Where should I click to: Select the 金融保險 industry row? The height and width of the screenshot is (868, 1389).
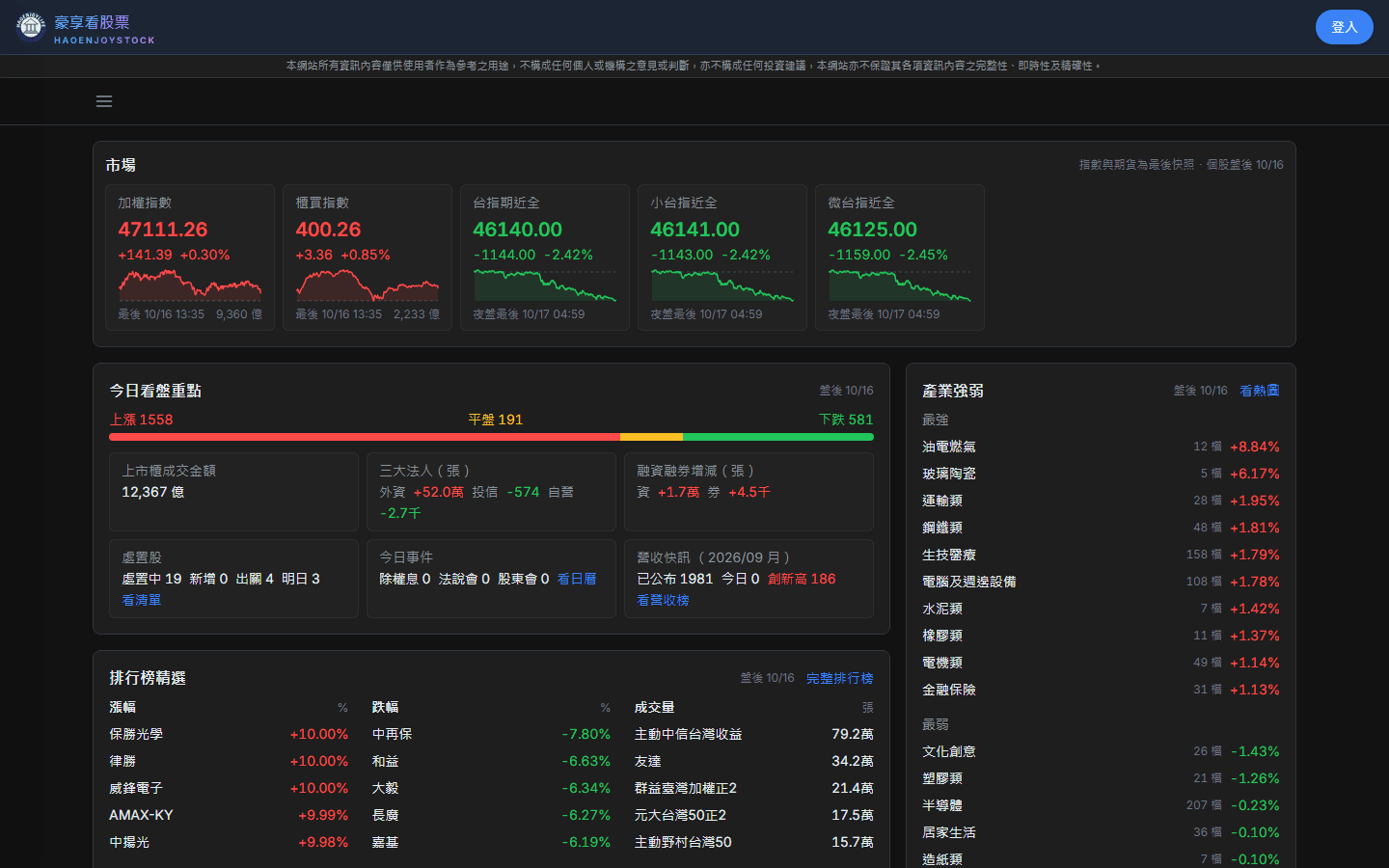[x=1101, y=690]
